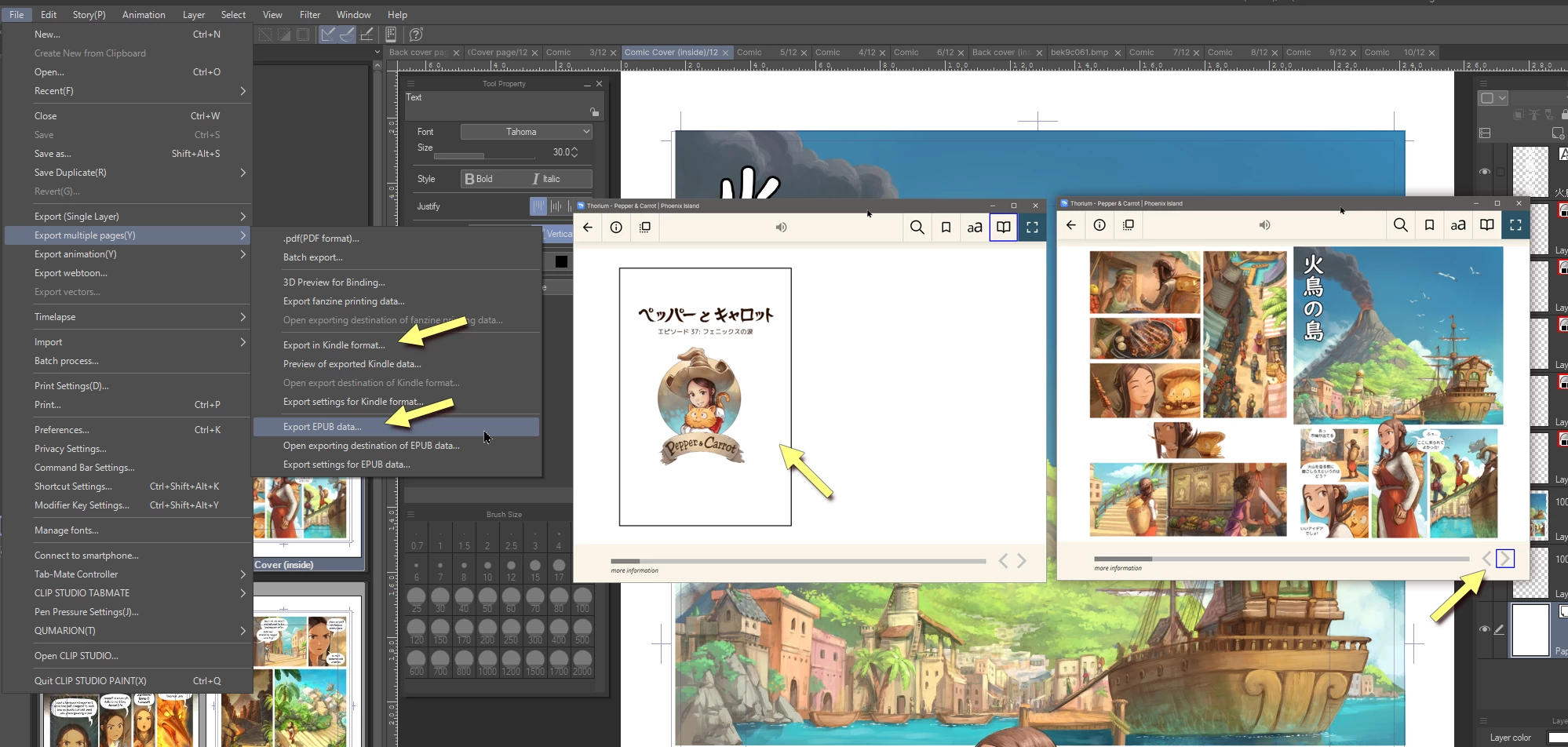Image resolution: width=1568 pixels, height=747 pixels.
Task: Open the canvas tab list dropdown arrow
Action: pos(377,53)
